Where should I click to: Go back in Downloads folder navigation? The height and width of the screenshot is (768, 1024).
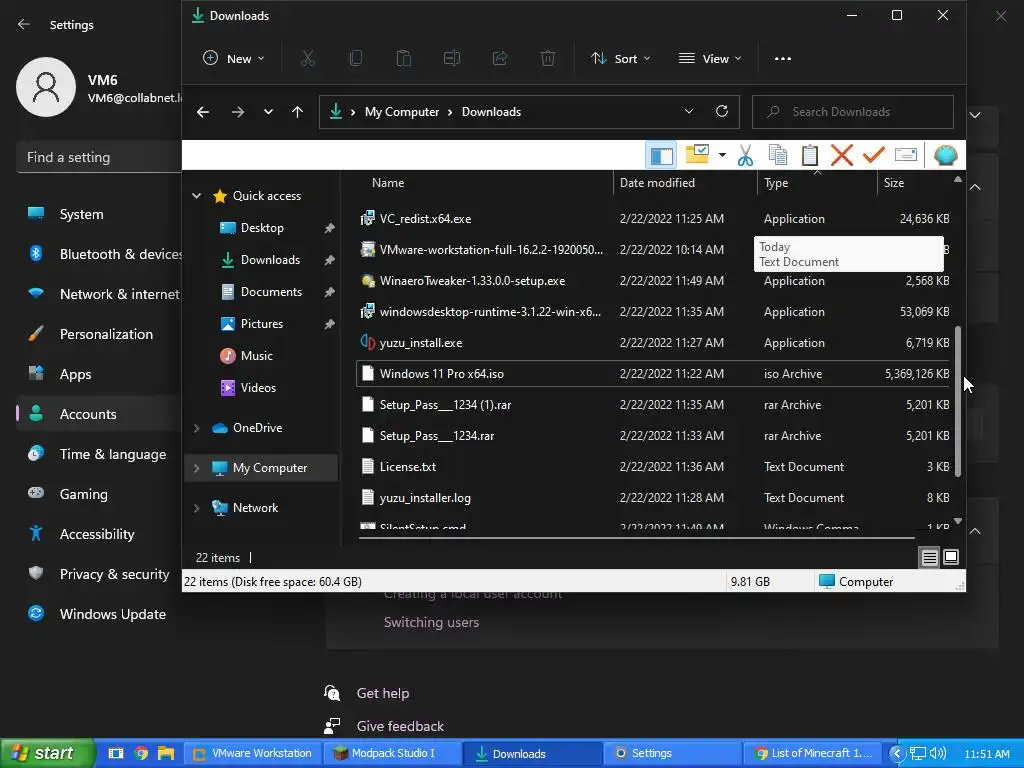203,112
